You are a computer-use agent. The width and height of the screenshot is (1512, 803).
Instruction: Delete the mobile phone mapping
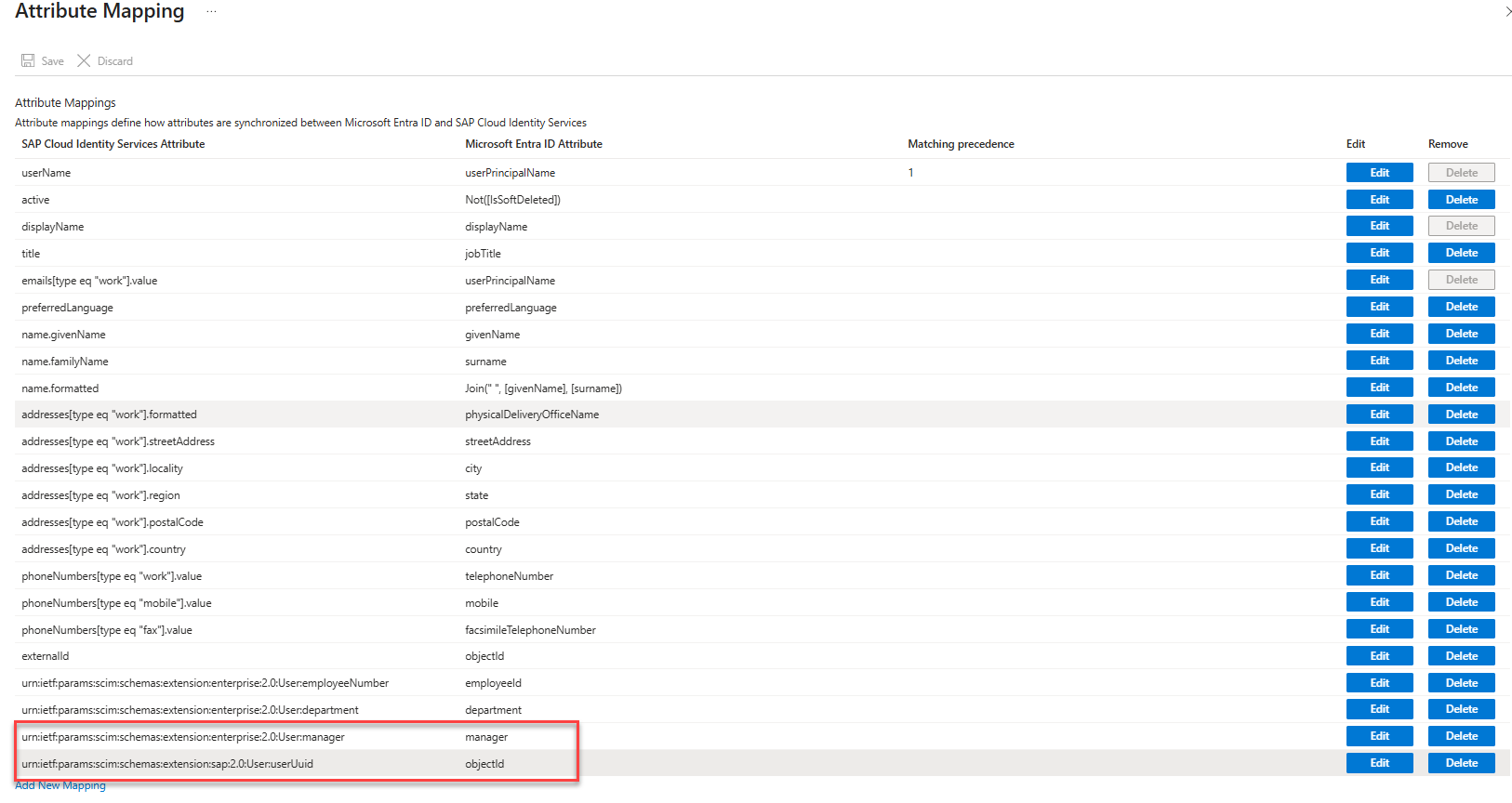tap(1461, 602)
